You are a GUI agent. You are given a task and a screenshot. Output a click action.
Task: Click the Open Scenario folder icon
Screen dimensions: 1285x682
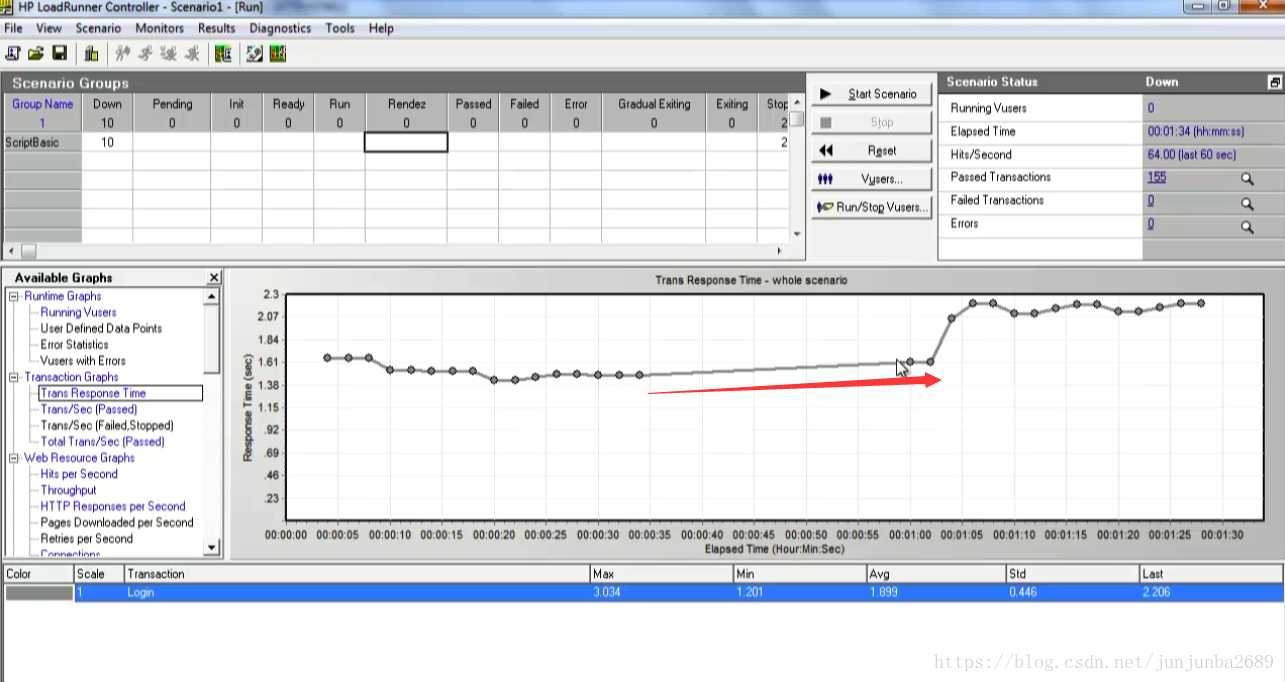point(36,53)
